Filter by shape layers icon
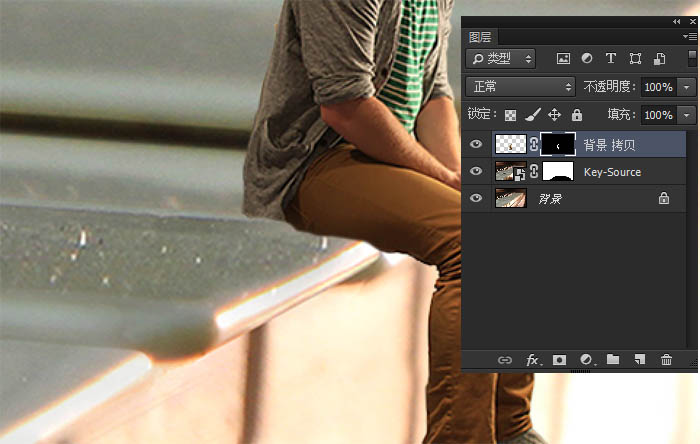Screen dimensions: 700x444 pos(635,58)
